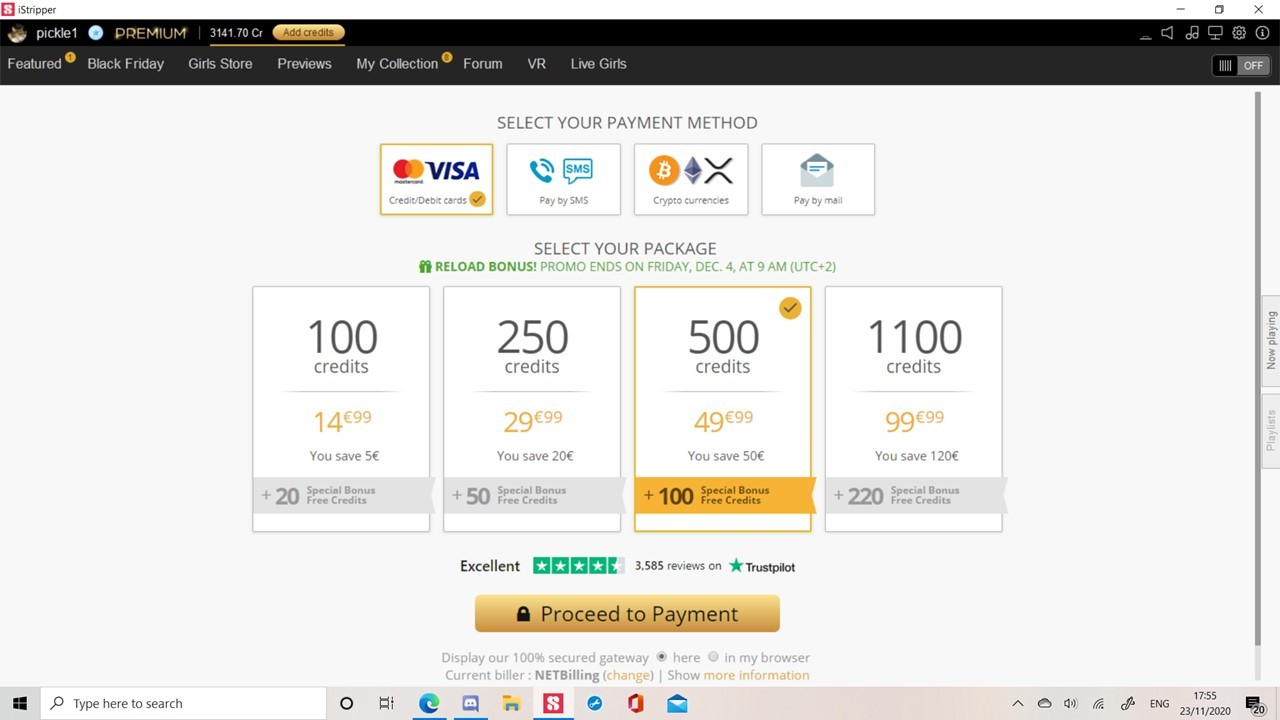Open Mail app from taskbar
Viewport: 1280px width, 720px height.
(x=677, y=703)
